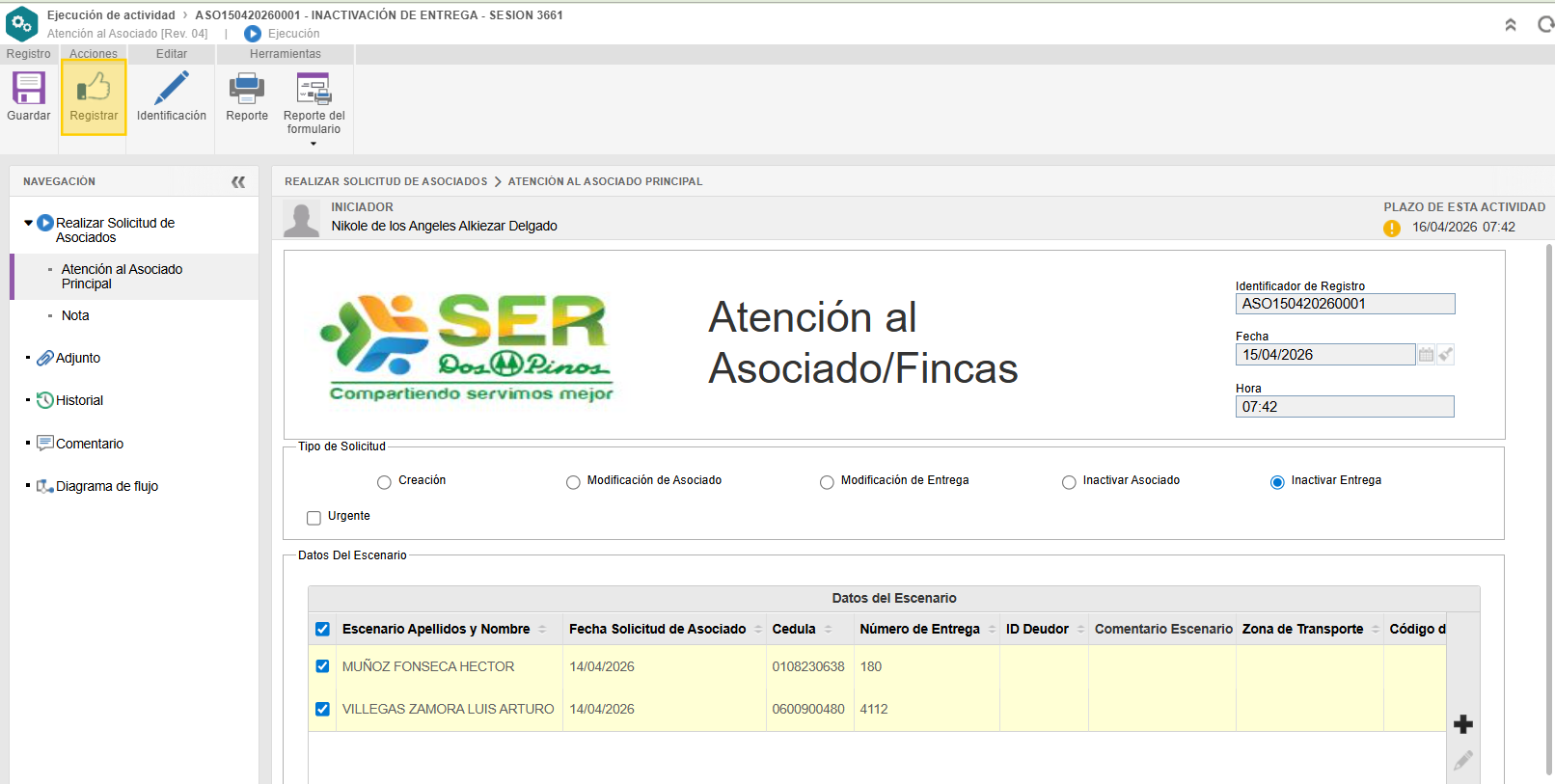The image size is (1555, 784).
Task: Add a row with the plus icon
Action: click(1462, 724)
